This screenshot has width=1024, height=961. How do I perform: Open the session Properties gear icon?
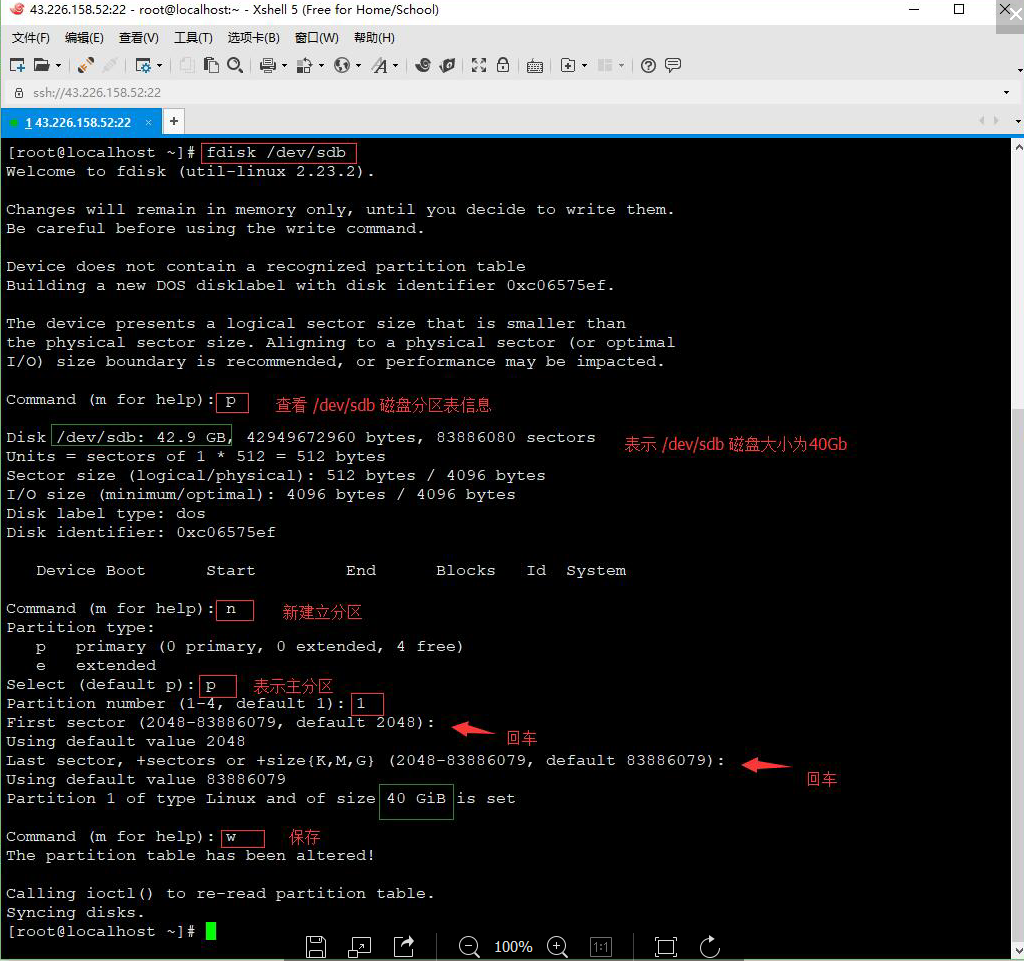click(x=143, y=65)
